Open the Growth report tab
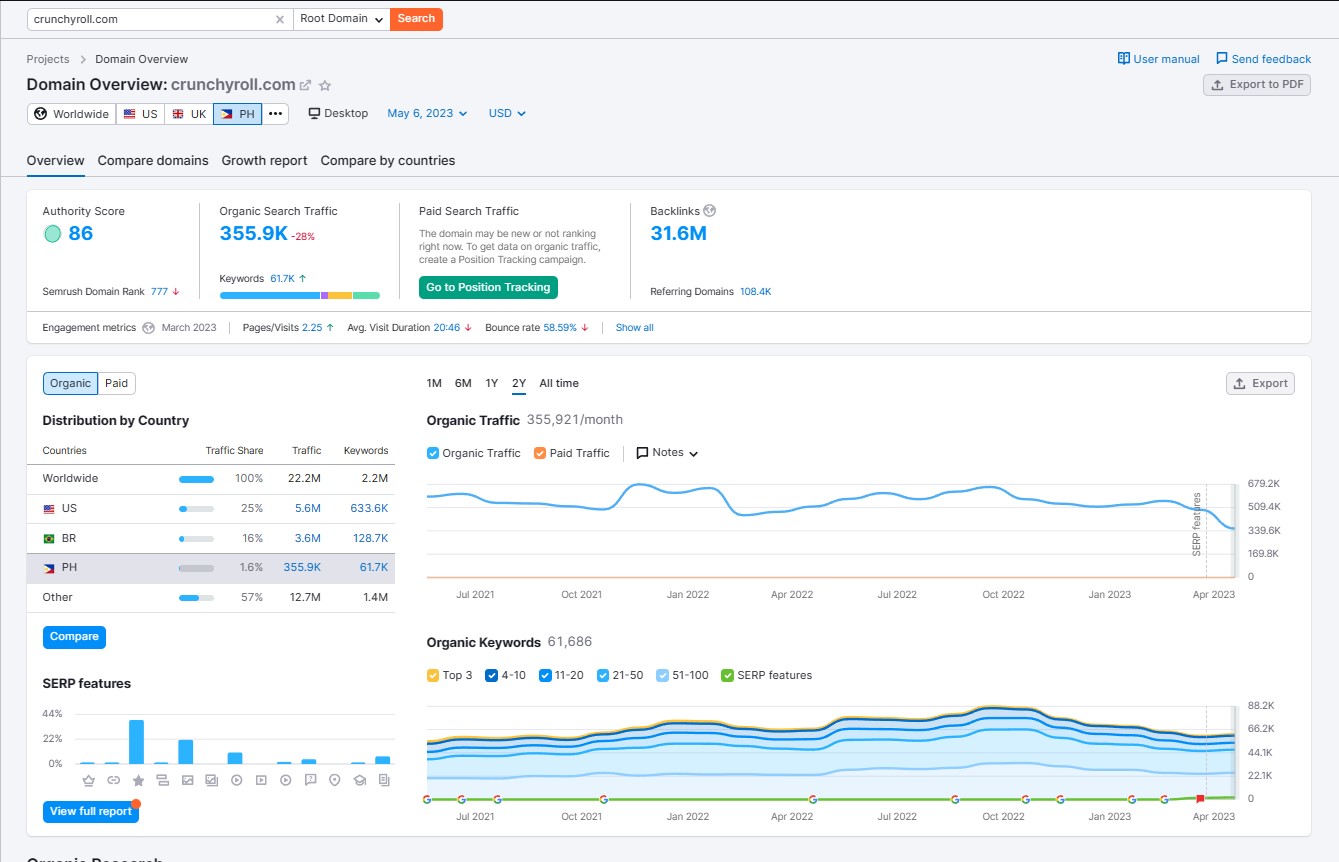 pos(264,161)
